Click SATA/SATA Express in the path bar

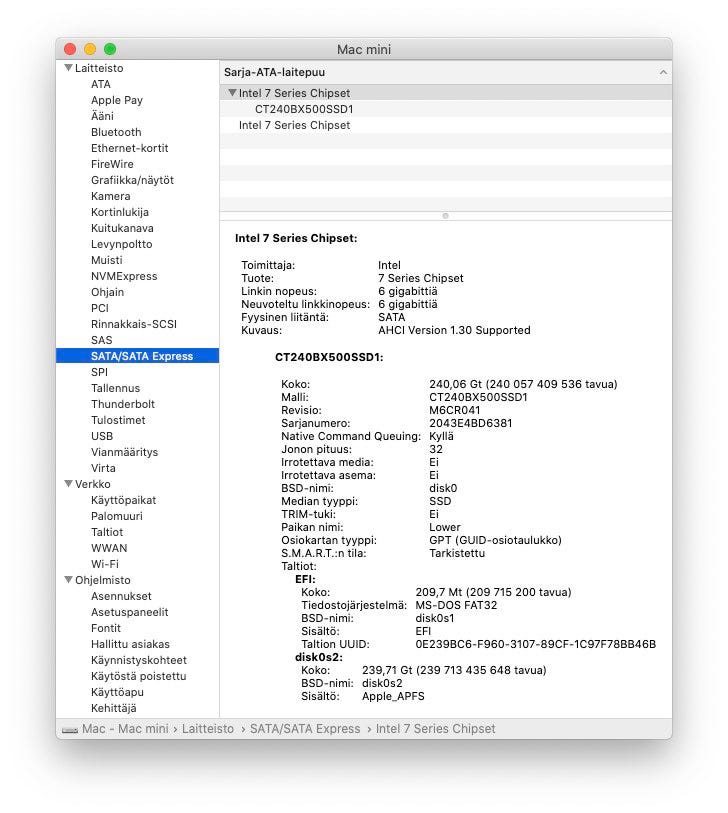pos(305,729)
